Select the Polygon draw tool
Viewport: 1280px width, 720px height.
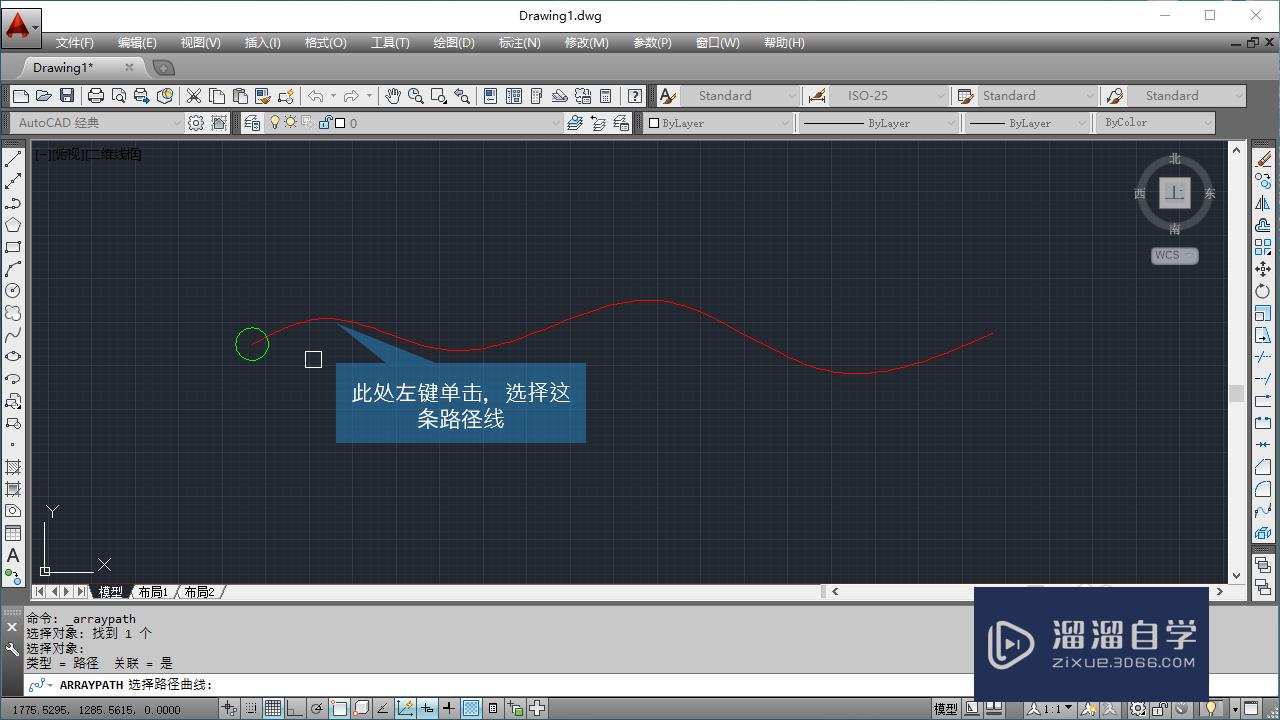(13, 225)
